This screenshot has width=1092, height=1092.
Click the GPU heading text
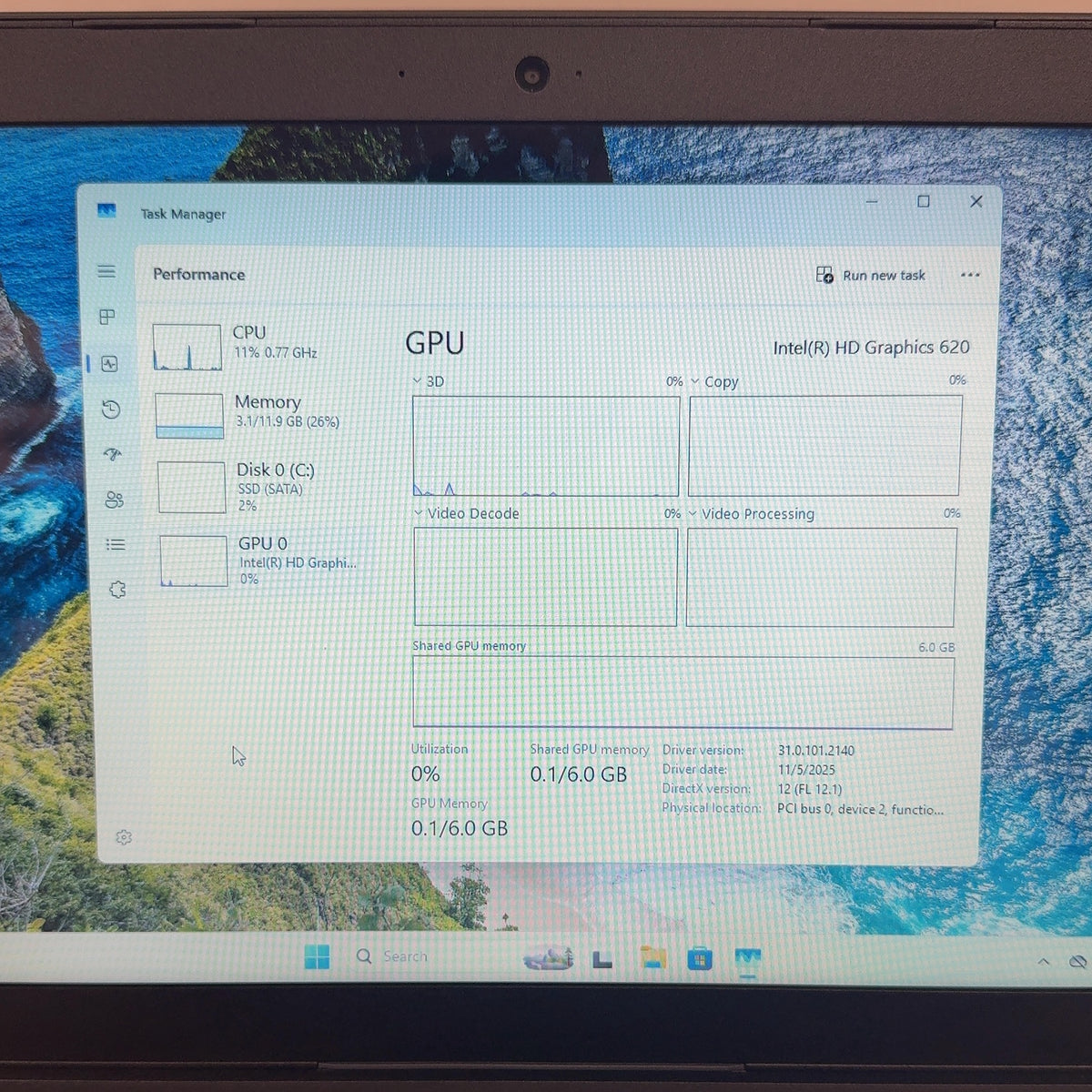tap(435, 343)
